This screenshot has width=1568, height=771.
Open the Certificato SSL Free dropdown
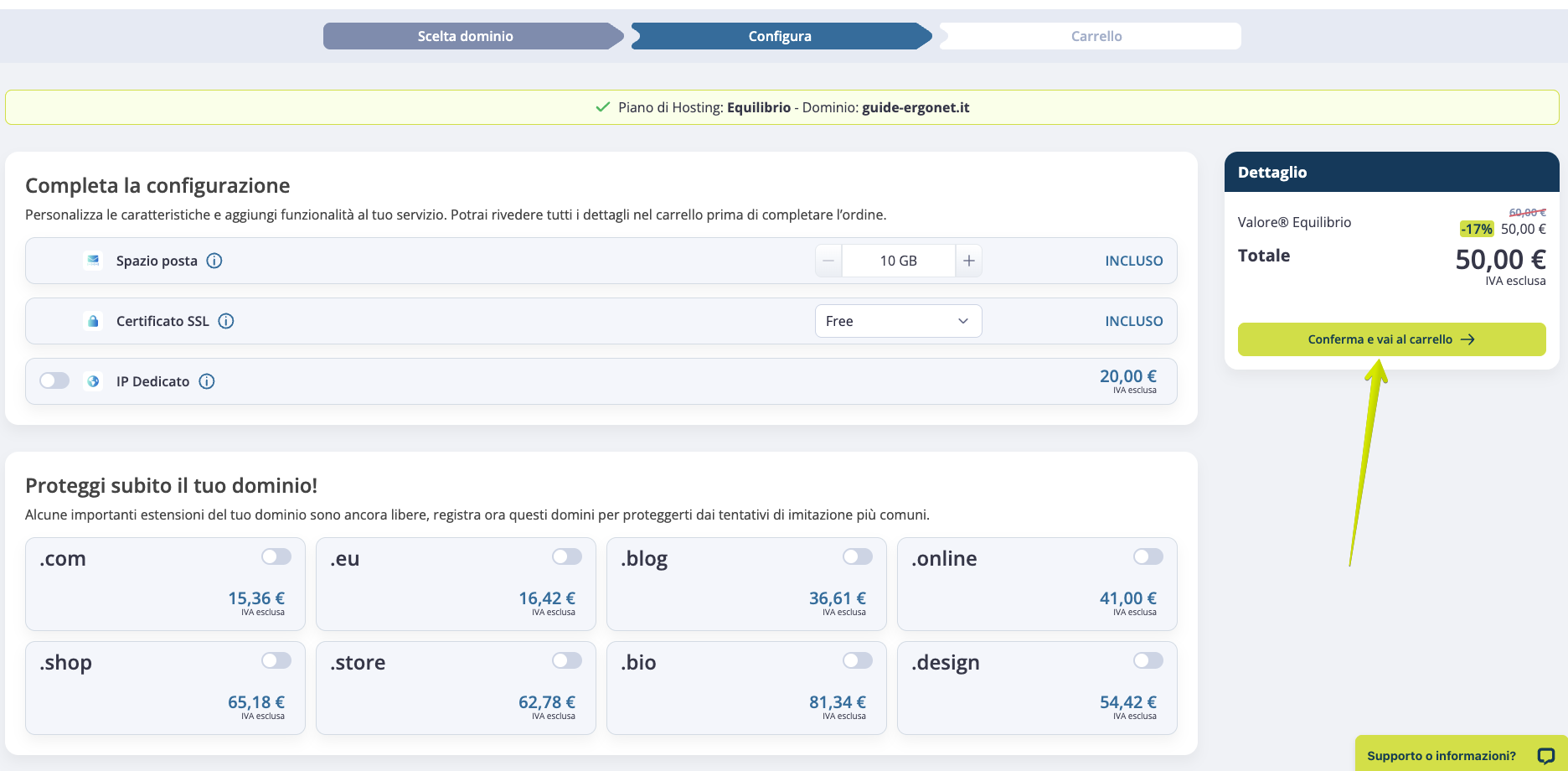pos(899,321)
